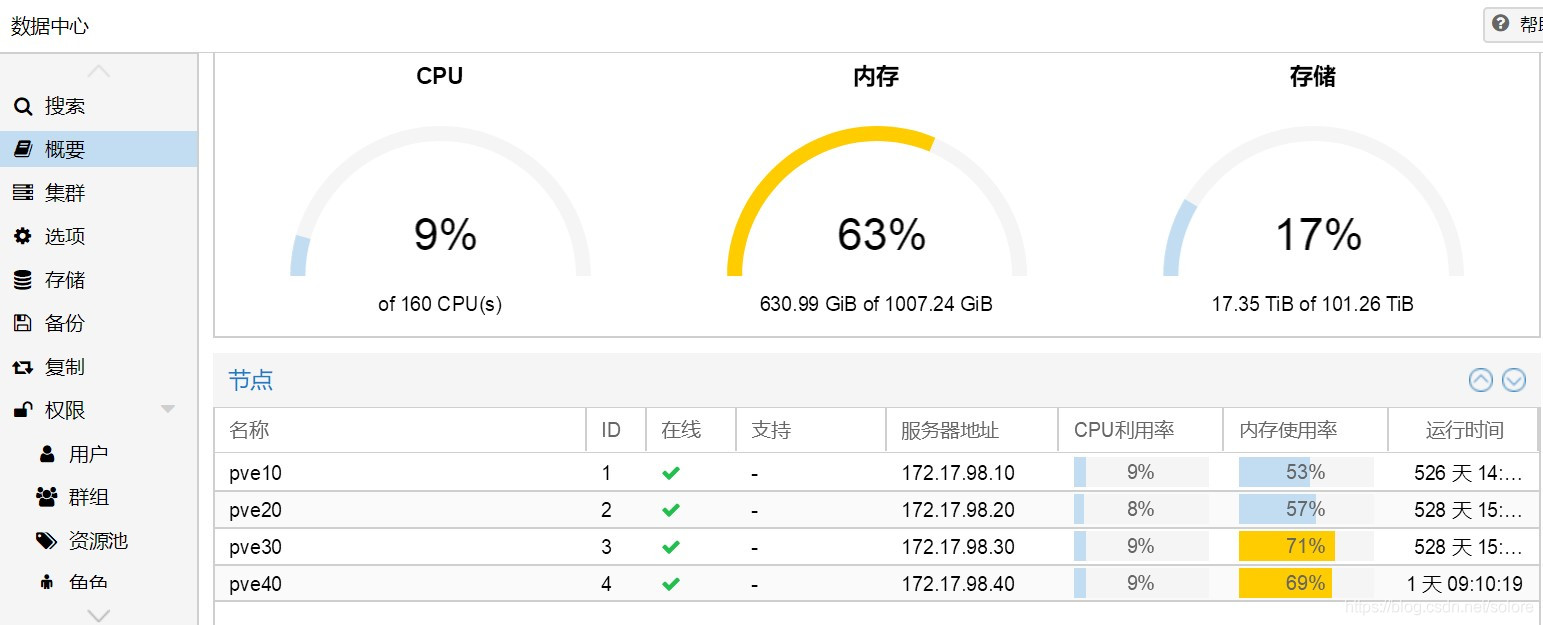Click the online checkmark for pve40
Viewport: 1543px width, 625px height.
tap(671, 584)
